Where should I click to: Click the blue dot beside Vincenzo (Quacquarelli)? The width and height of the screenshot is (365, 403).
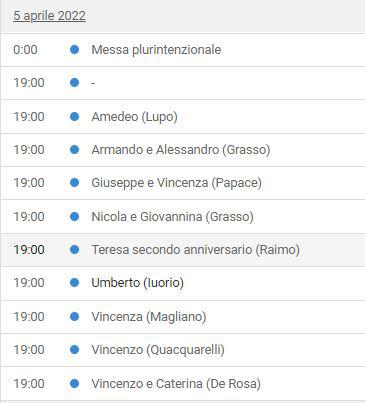coord(75,350)
